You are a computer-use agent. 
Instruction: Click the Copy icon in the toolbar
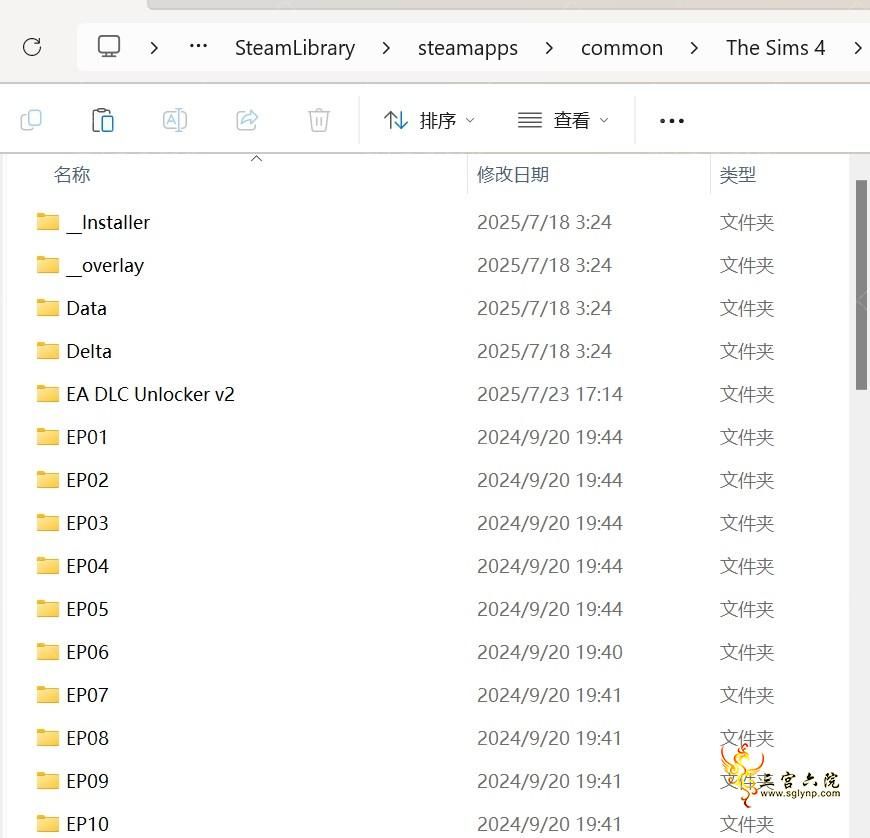(x=31, y=120)
